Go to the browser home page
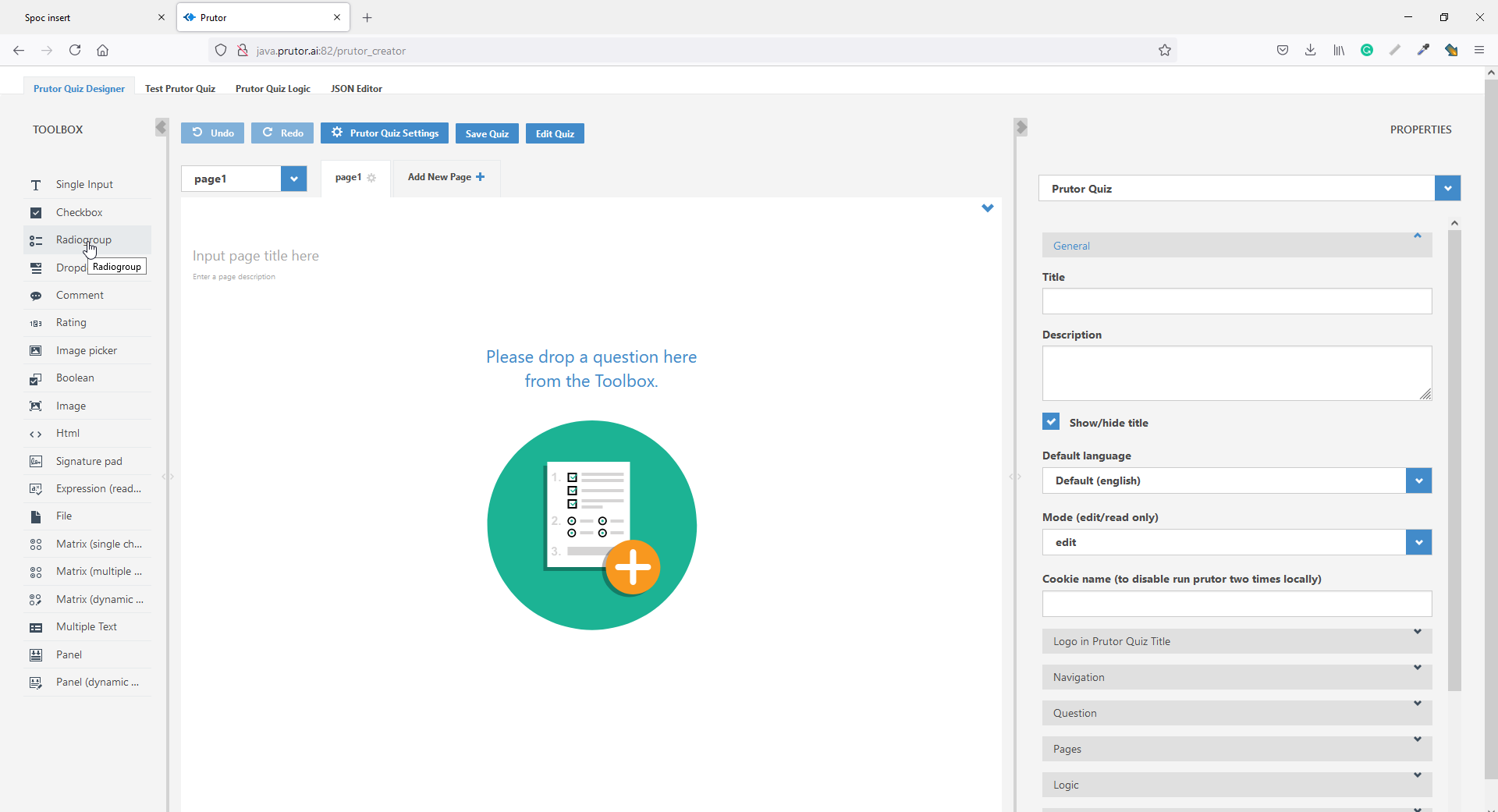Screen dimensions: 1498x812 point(103,51)
